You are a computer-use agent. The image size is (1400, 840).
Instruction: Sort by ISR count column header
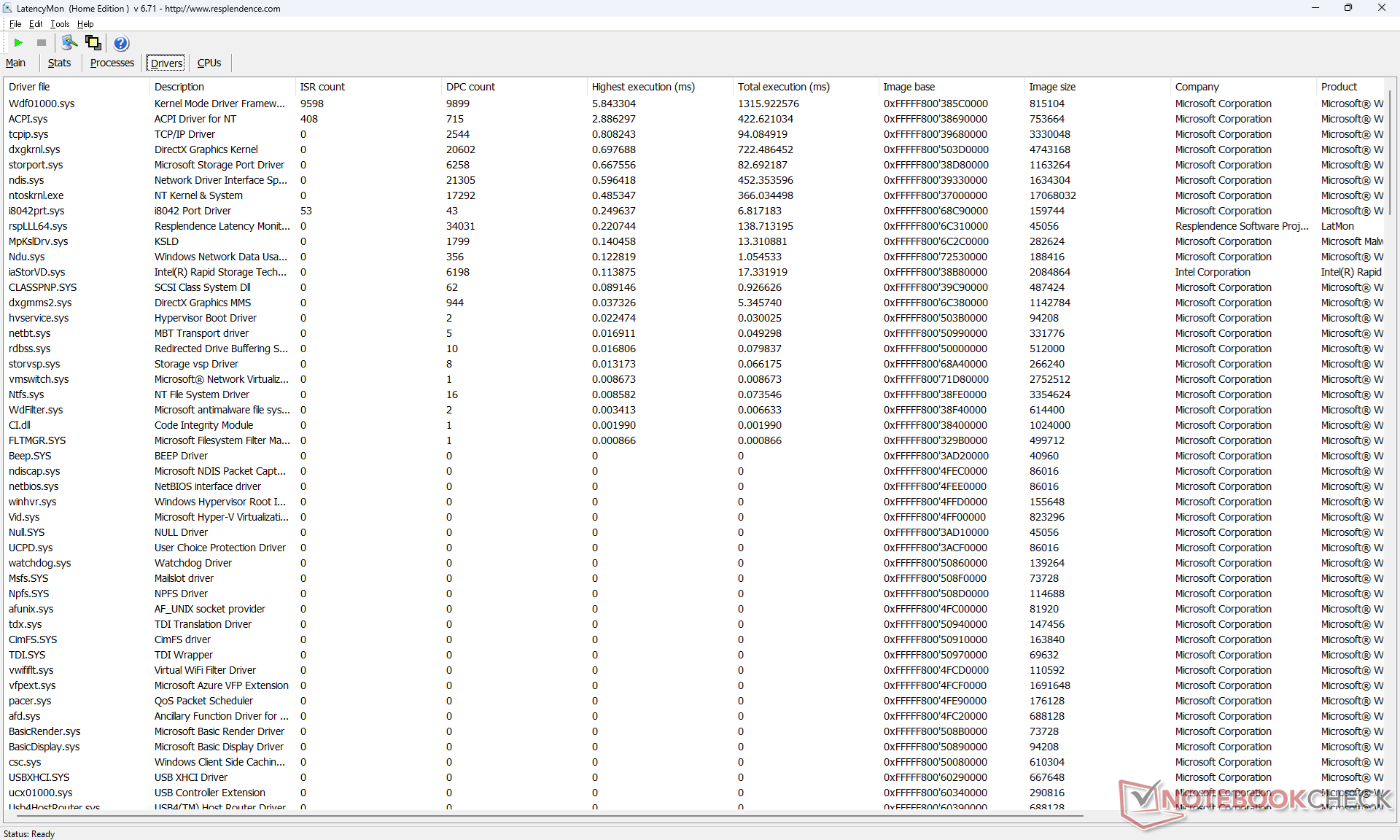322,87
